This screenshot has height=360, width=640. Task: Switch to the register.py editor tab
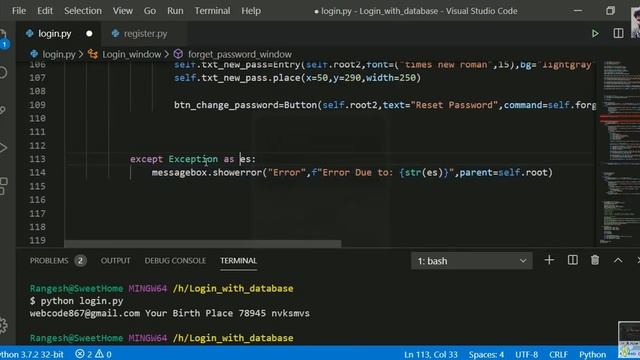(x=145, y=33)
